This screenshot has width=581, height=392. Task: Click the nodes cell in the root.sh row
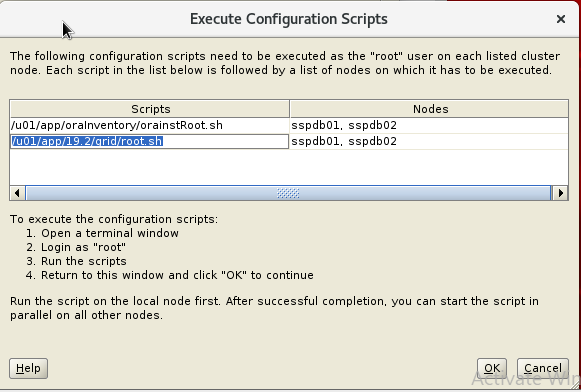(x=429, y=141)
